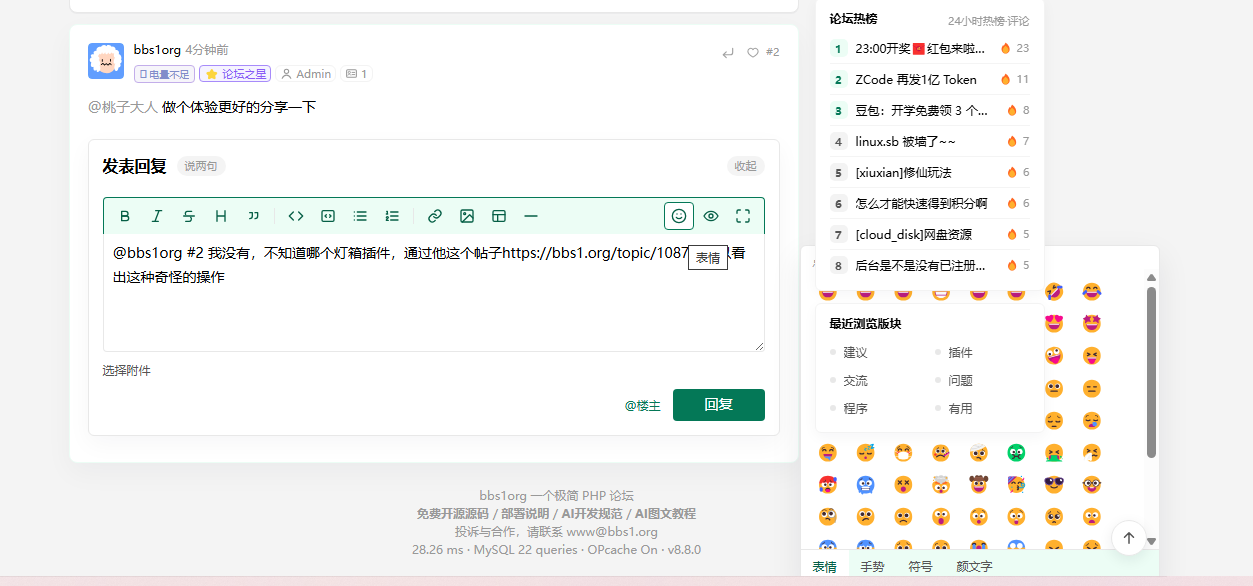Open the 插件 board
The image size is (1253, 586).
[x=960, y=353]
